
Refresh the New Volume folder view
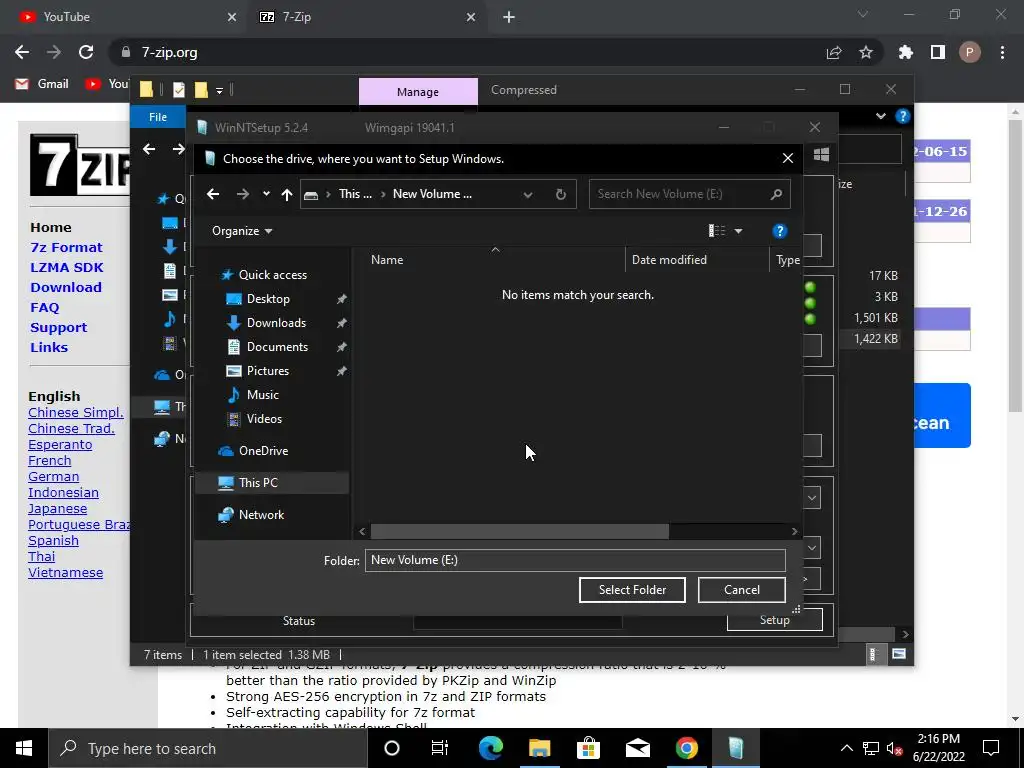tap(560, 194)
